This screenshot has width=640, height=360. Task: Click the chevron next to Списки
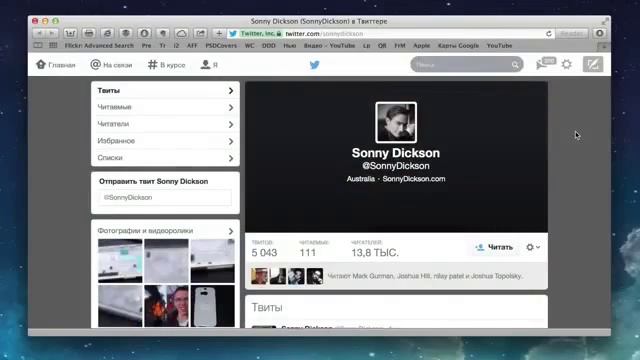(231, 158)
